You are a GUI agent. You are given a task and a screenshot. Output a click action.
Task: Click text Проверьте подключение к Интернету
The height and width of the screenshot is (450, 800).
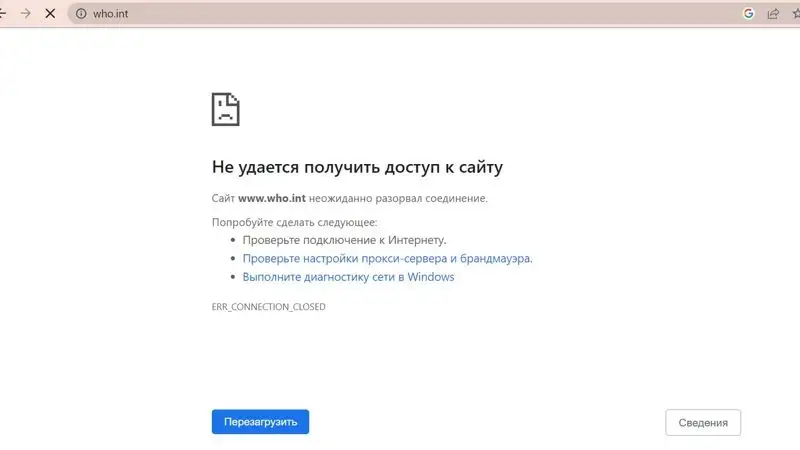(x=344, y=240)
